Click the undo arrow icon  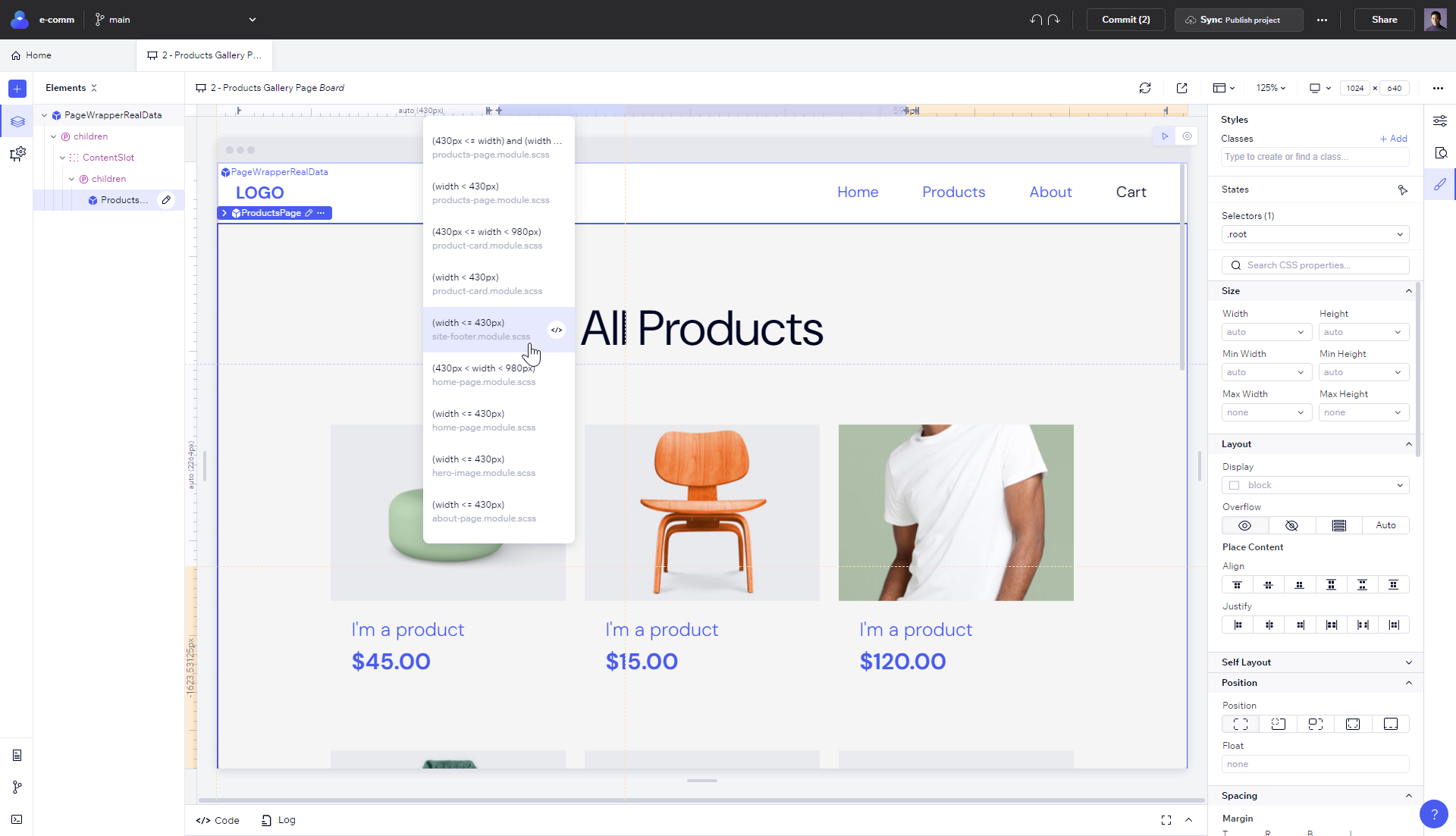click(1036, 20)
